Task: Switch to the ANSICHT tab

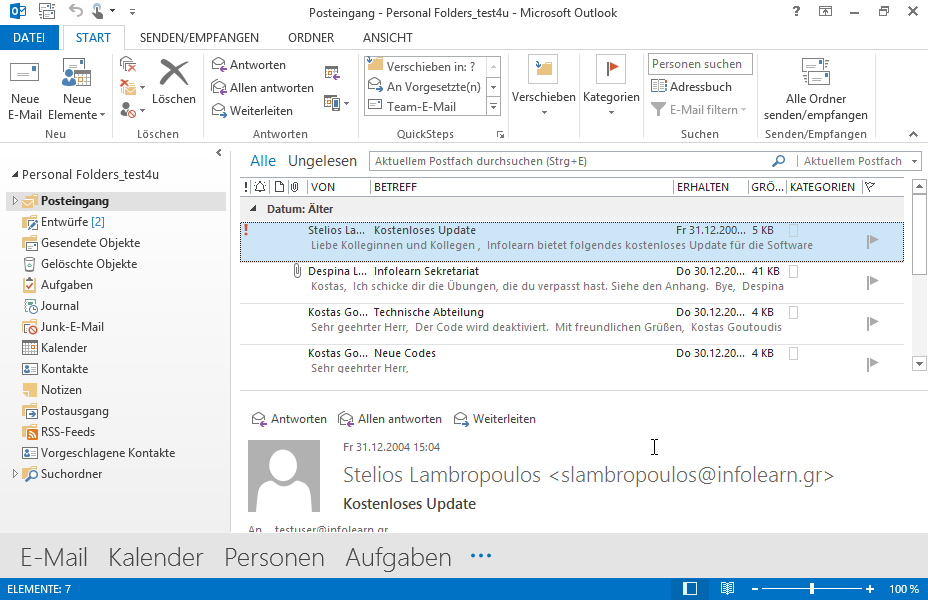Action: pyautogui.click(x=388, y=38)
